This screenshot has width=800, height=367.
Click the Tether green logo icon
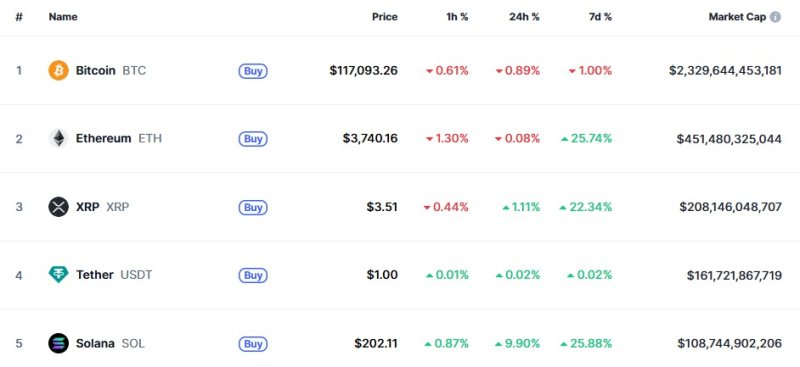pos(58,275)
